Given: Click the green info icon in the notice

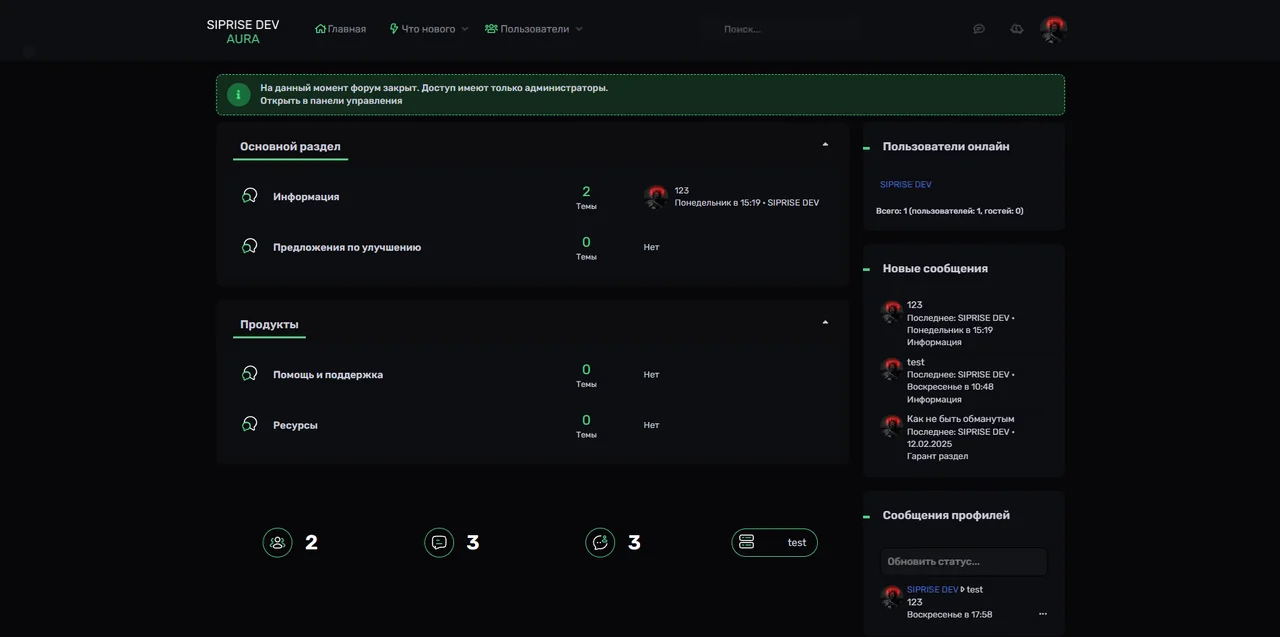Looking at the screenshot, I should 238,95.
